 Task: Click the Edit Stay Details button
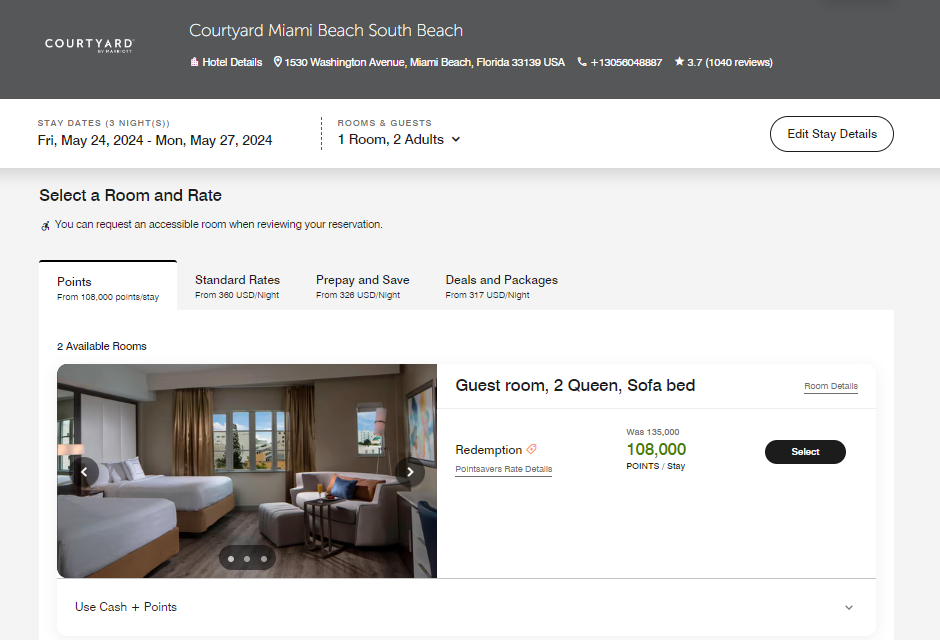(831, 133)
